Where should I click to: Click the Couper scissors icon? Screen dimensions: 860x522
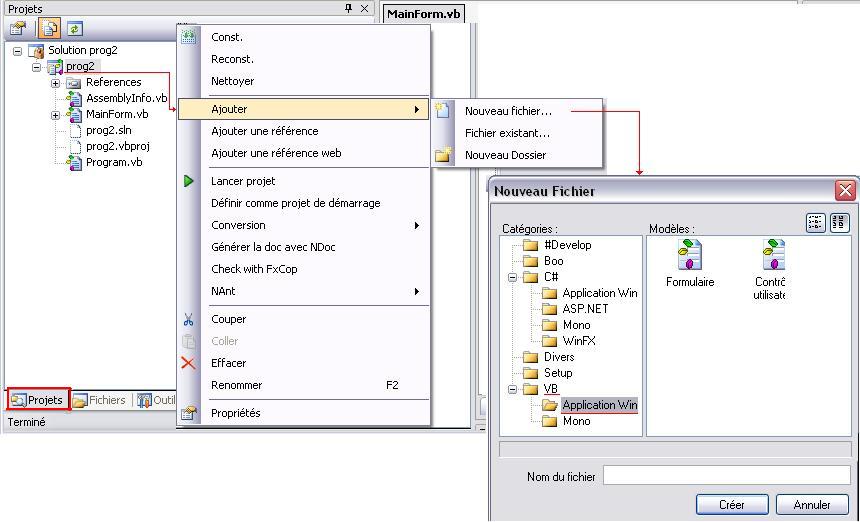188,320
